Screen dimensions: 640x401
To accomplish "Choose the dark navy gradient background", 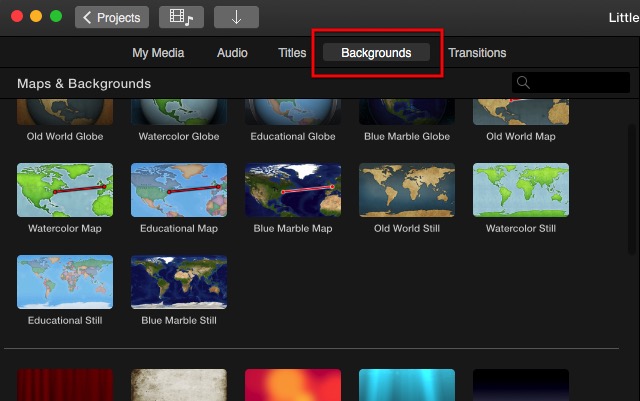I will (521, 385).
